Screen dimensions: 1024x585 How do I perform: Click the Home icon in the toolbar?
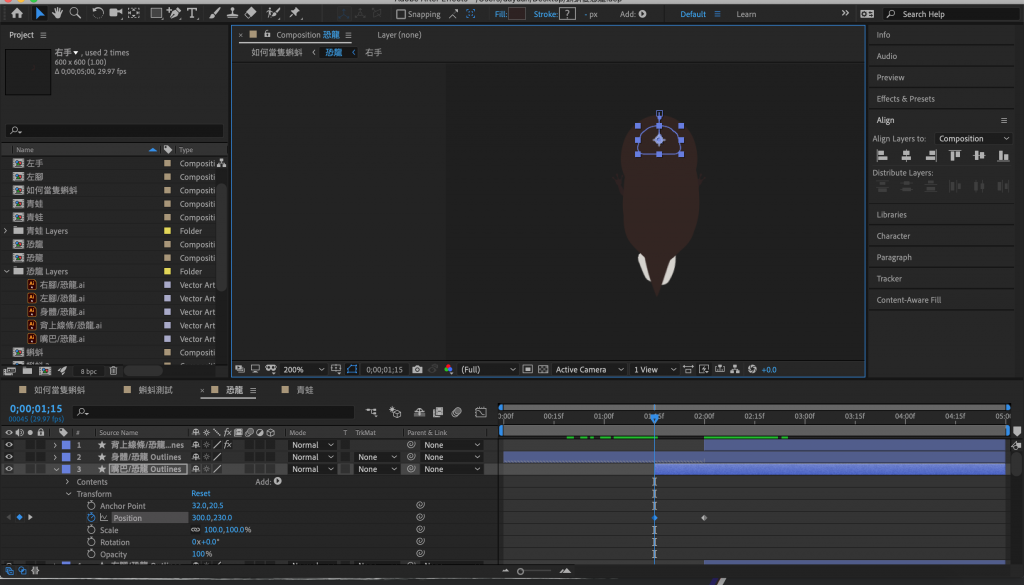pos(17,14)
